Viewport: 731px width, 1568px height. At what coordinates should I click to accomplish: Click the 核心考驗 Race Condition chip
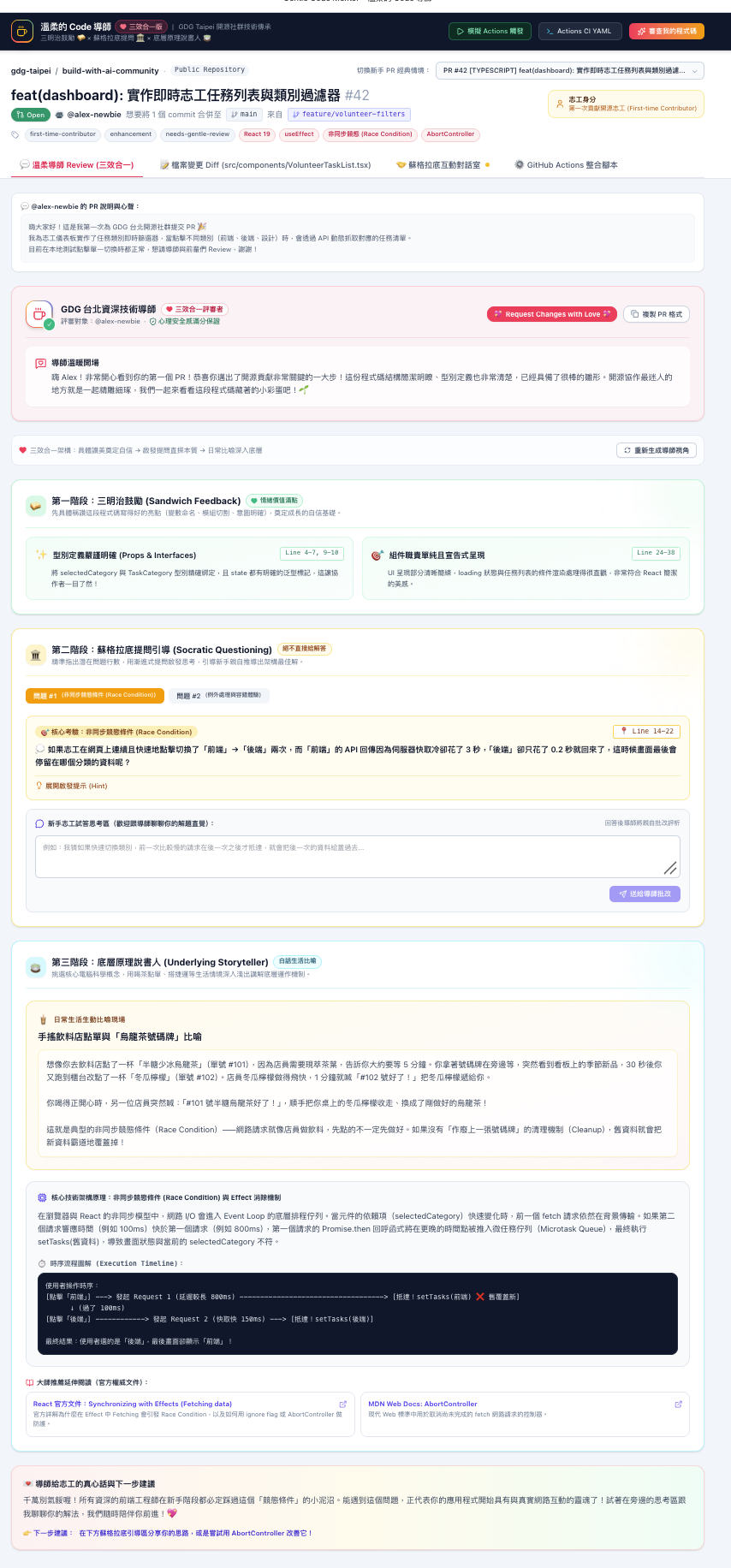point(116,732)
